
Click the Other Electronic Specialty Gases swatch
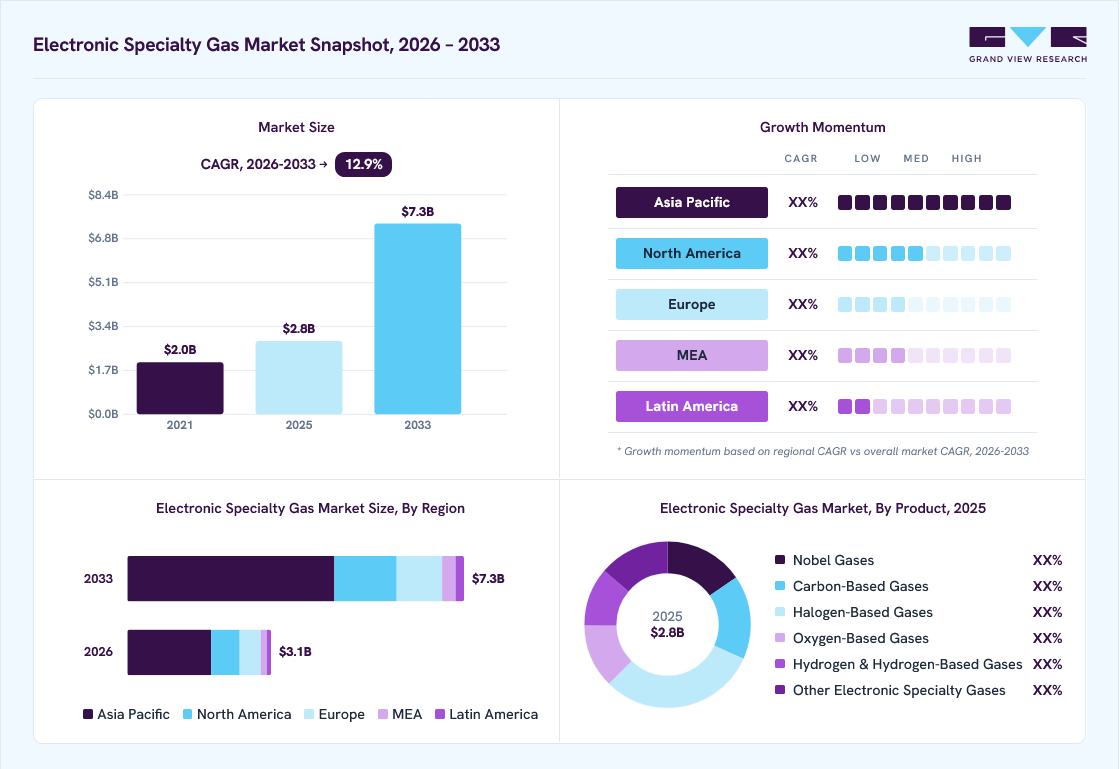pos(780,690)
